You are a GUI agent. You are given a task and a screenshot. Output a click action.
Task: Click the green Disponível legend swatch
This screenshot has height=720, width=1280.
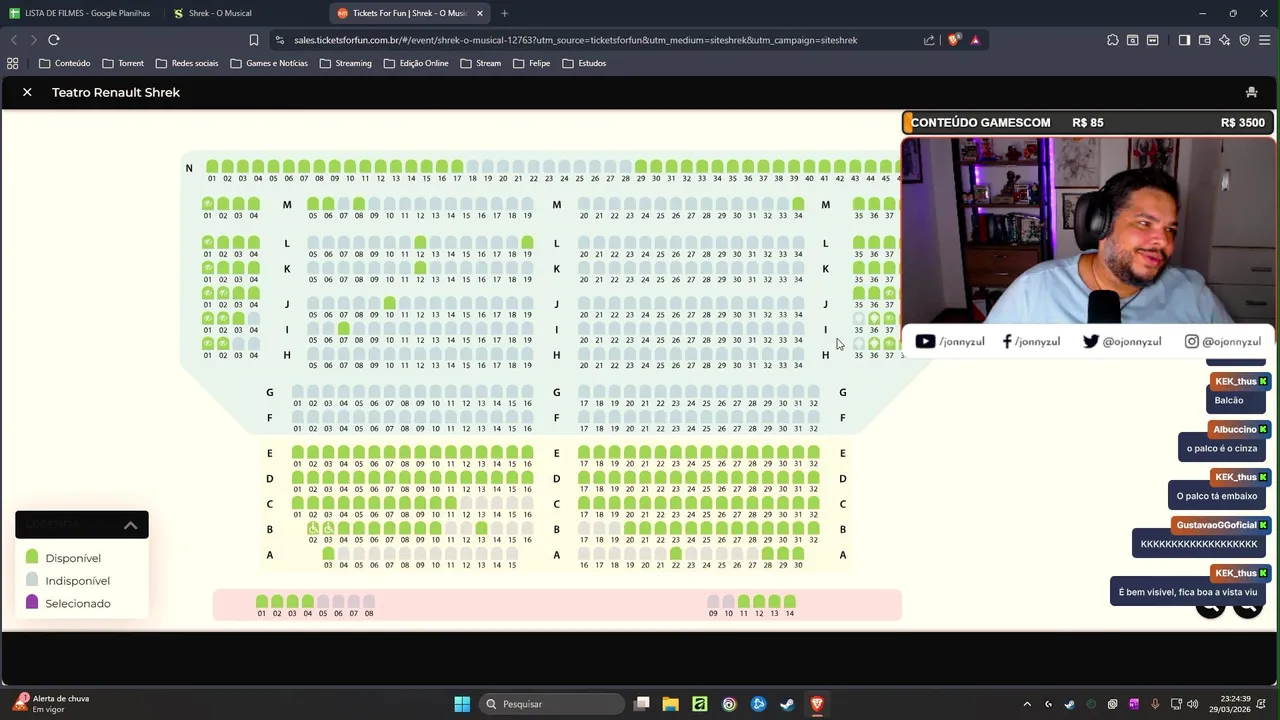click(x=32, y=557)
